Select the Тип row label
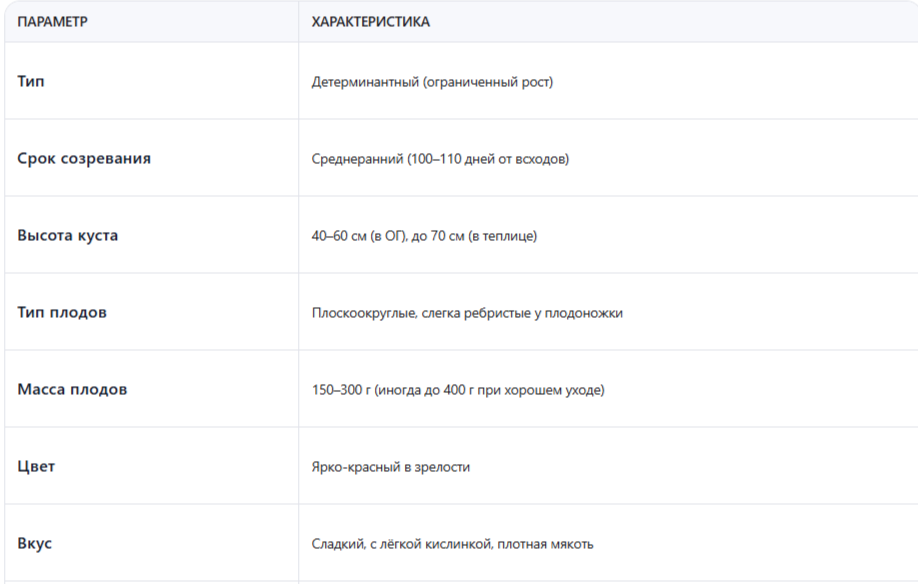 pos(31,81)
